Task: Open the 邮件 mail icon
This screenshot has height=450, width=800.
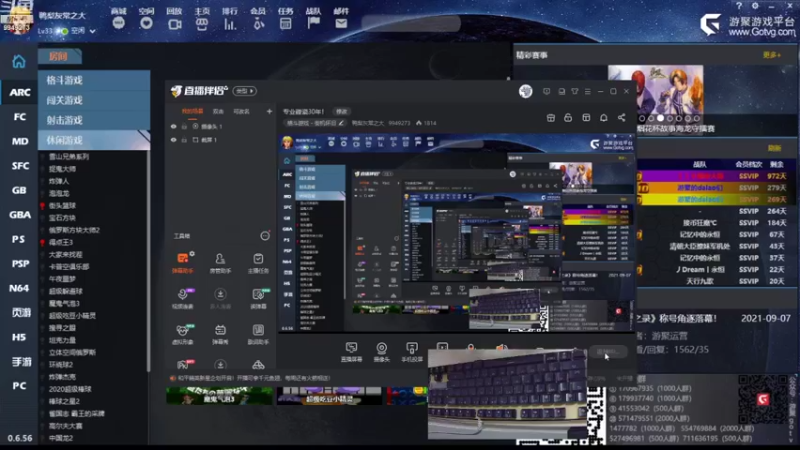Action: (x=341, y=23)
